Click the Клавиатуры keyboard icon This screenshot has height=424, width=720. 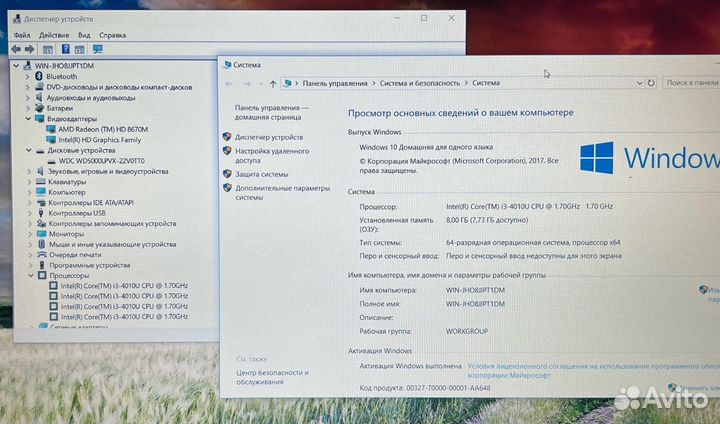point(40,182)
